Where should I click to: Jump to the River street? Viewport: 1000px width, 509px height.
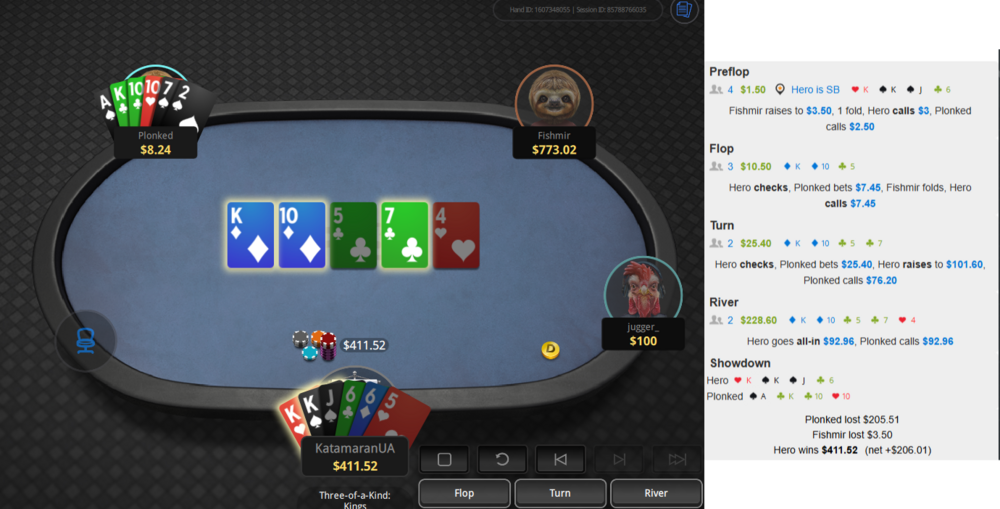click(656, 493)
